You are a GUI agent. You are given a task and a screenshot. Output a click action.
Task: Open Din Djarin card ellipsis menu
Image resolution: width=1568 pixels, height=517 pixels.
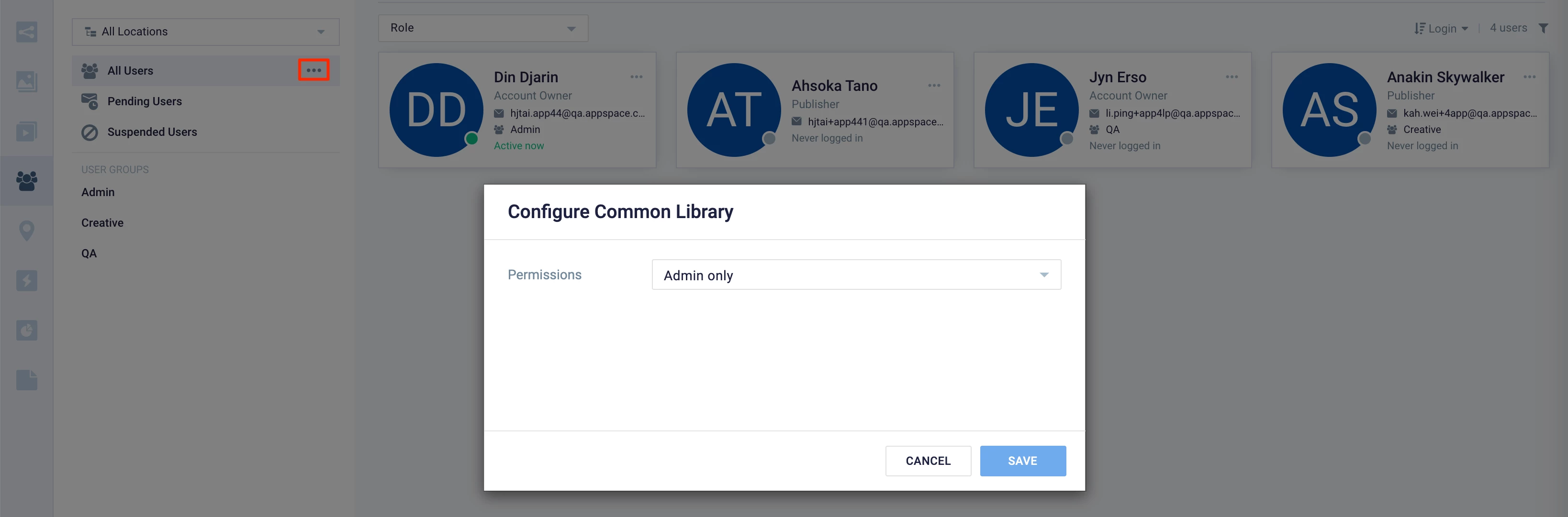[x=636, y=77]
